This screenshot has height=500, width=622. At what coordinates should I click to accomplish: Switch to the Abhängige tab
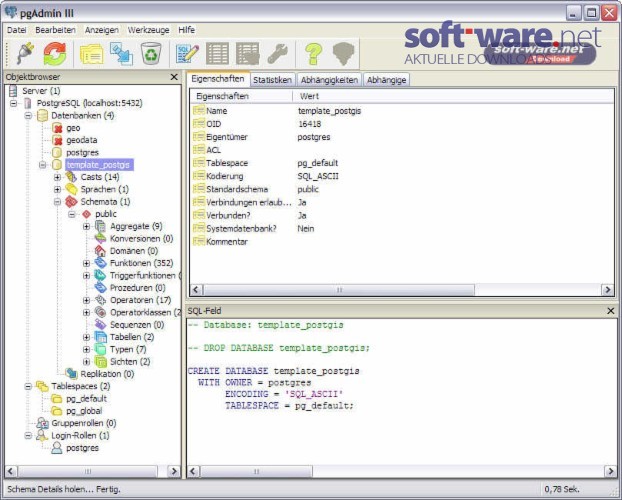(x=386, y=80)
